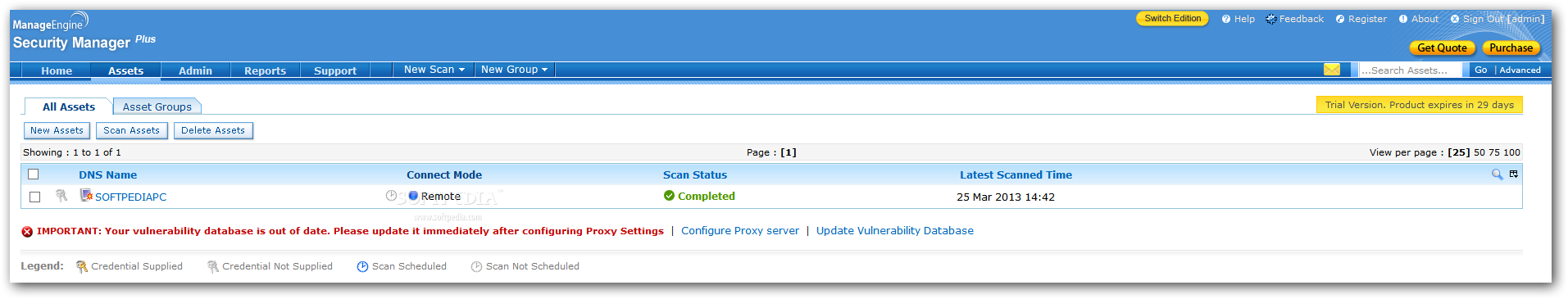The height and width of the screenshot is (299, 1568).
Task: Sort by Scan Status column header
Action: 695,174
